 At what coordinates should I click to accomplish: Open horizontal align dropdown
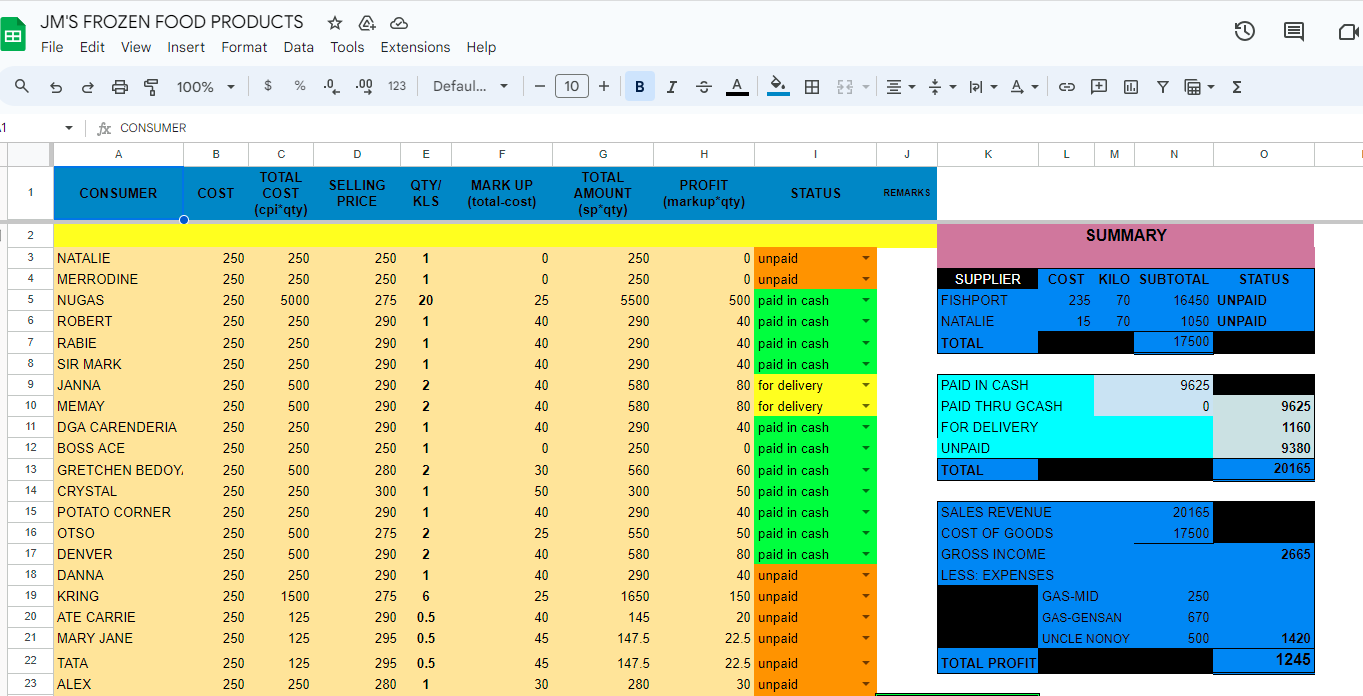tap(901, 87)
